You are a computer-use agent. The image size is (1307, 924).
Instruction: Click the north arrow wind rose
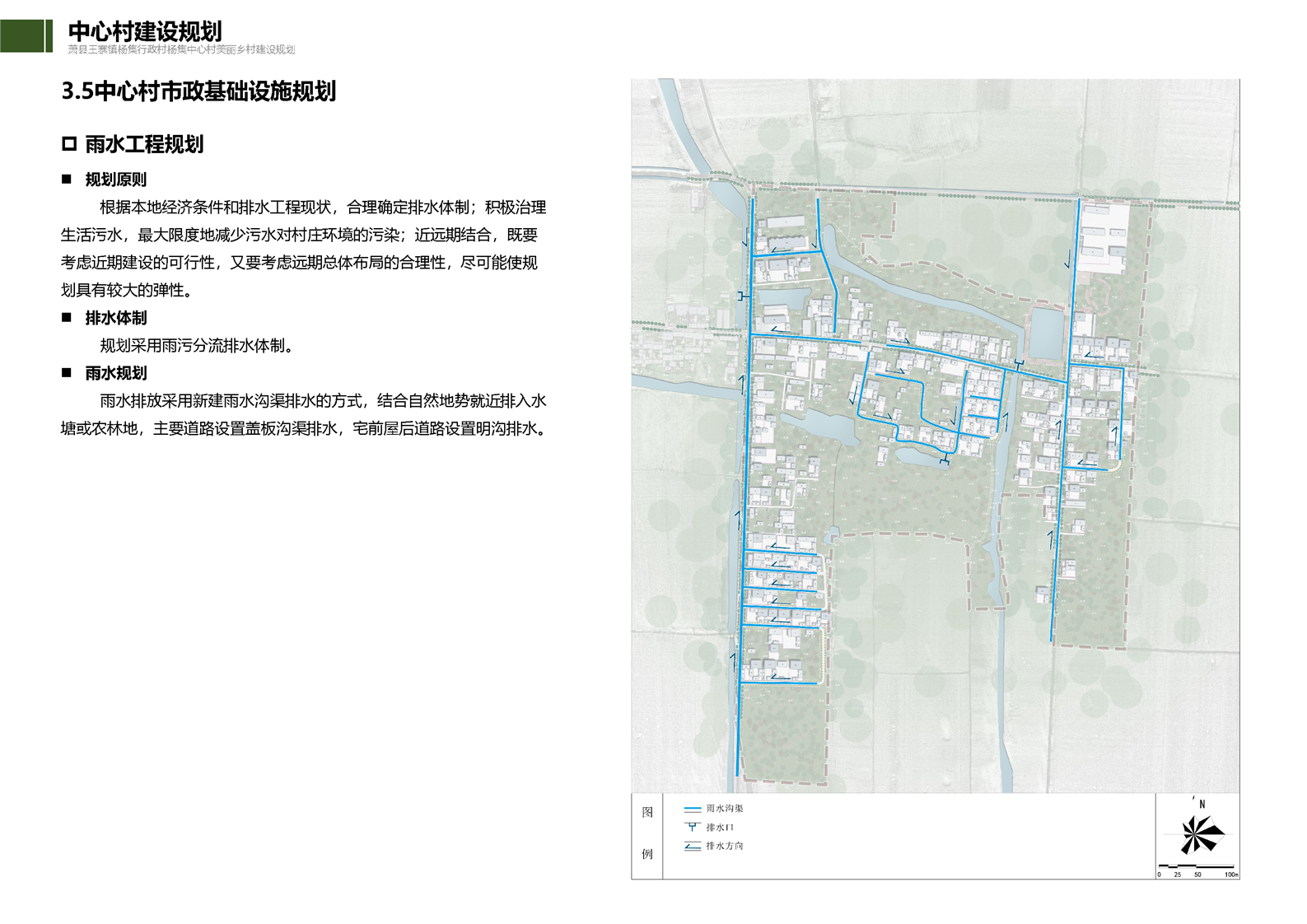1202,833
